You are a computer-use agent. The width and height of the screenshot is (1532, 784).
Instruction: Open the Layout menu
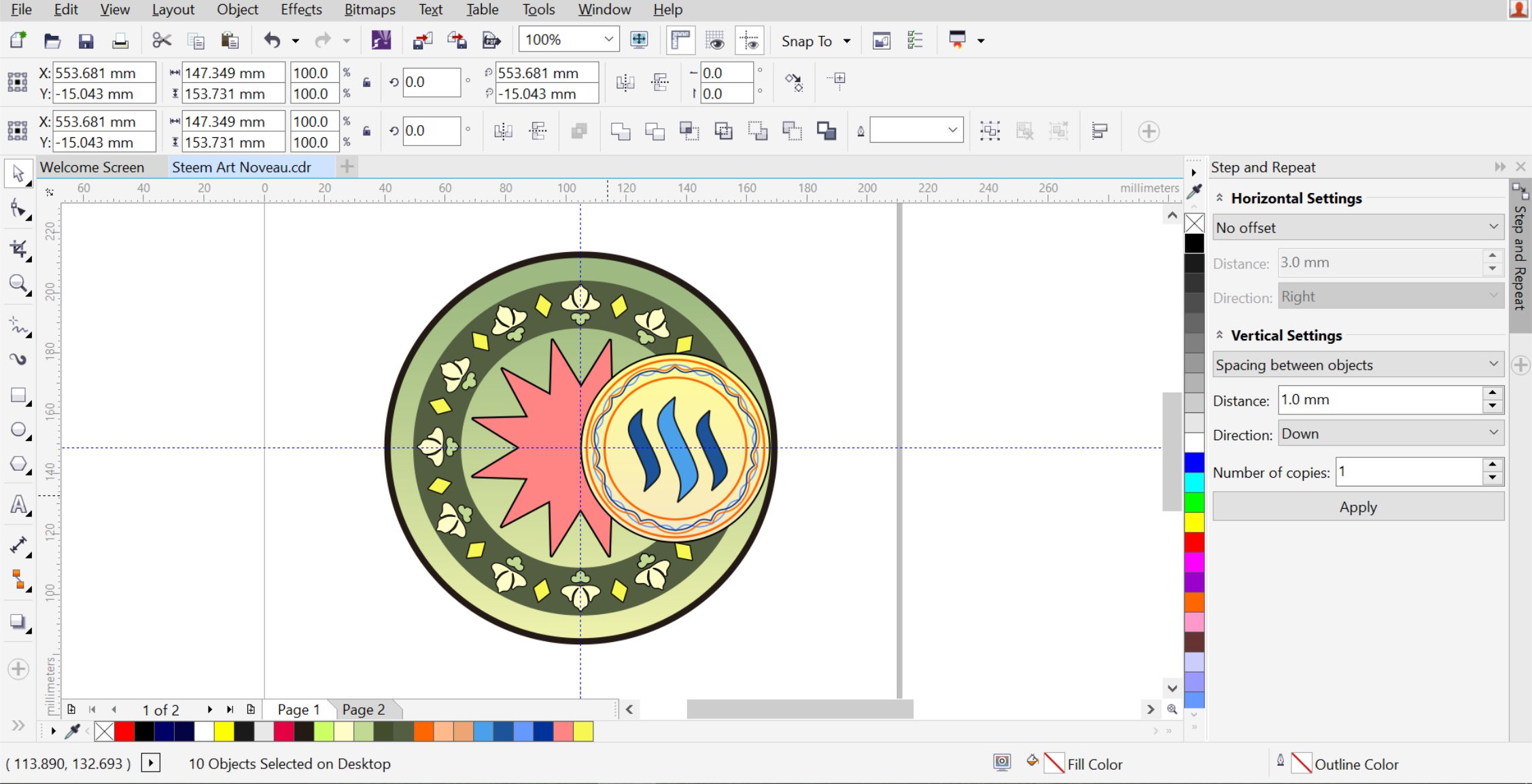pos(173,10)
